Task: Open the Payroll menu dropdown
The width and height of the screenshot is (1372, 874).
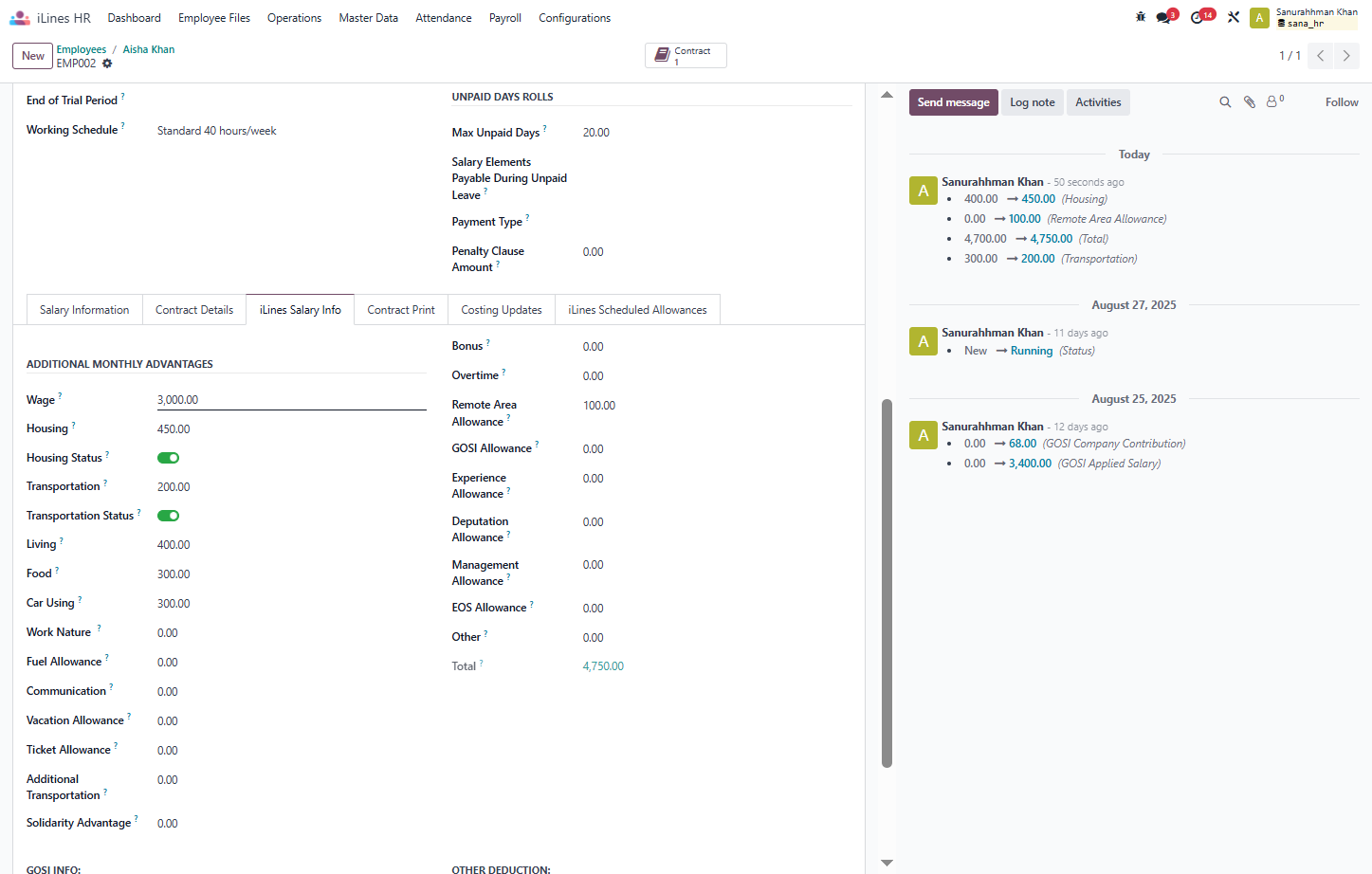Action: 505,18
